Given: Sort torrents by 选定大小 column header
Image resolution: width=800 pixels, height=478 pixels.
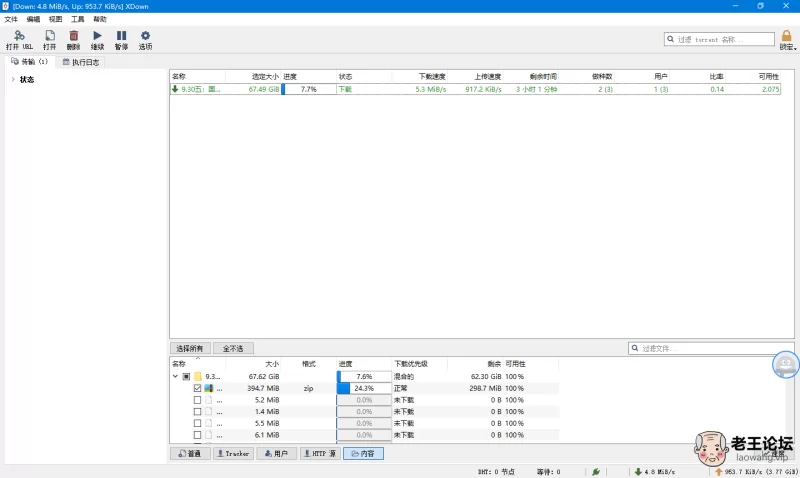Looking at the screenshot, I should [253, 77].
